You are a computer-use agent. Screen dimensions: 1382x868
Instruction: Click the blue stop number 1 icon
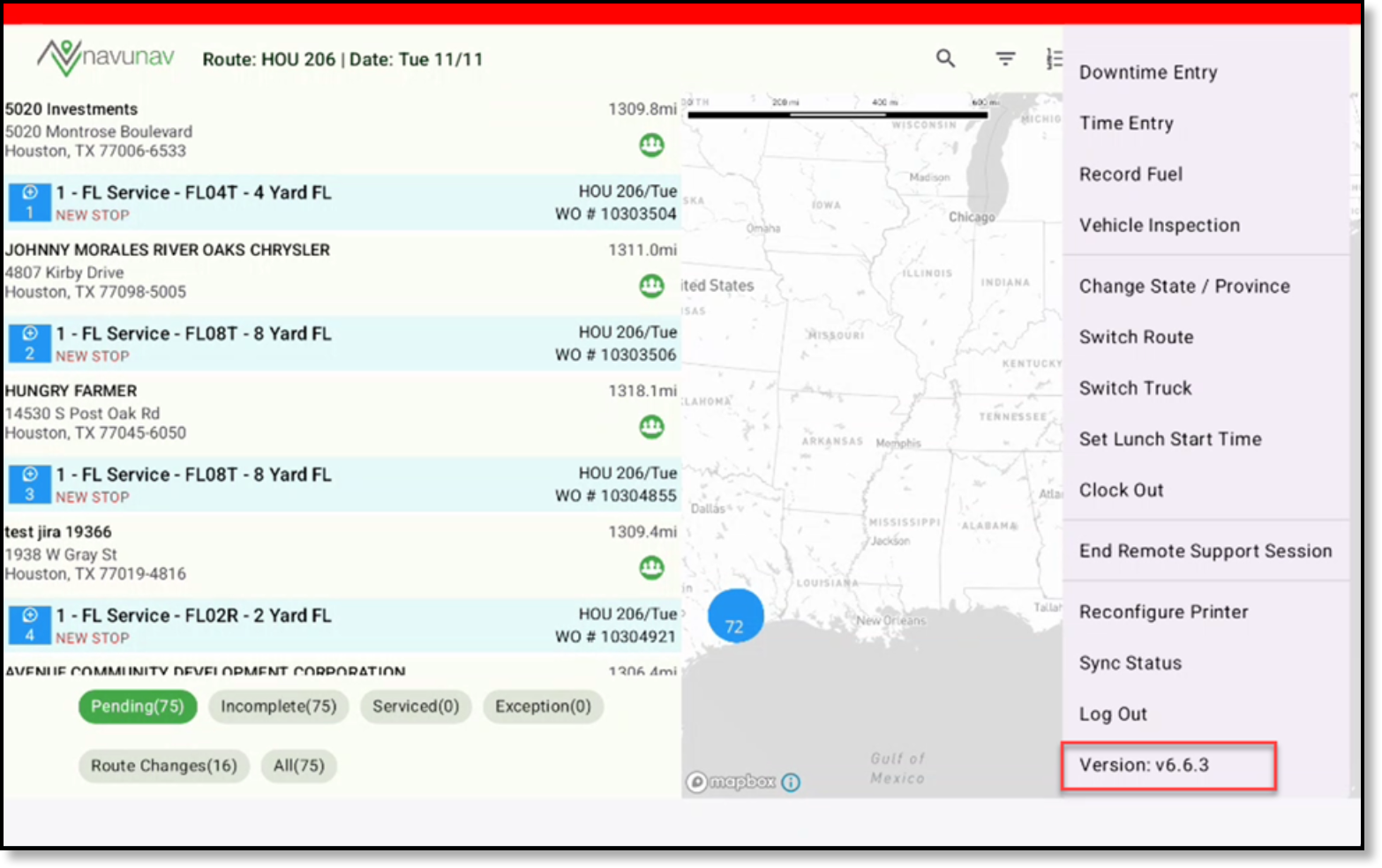[29, 202]
